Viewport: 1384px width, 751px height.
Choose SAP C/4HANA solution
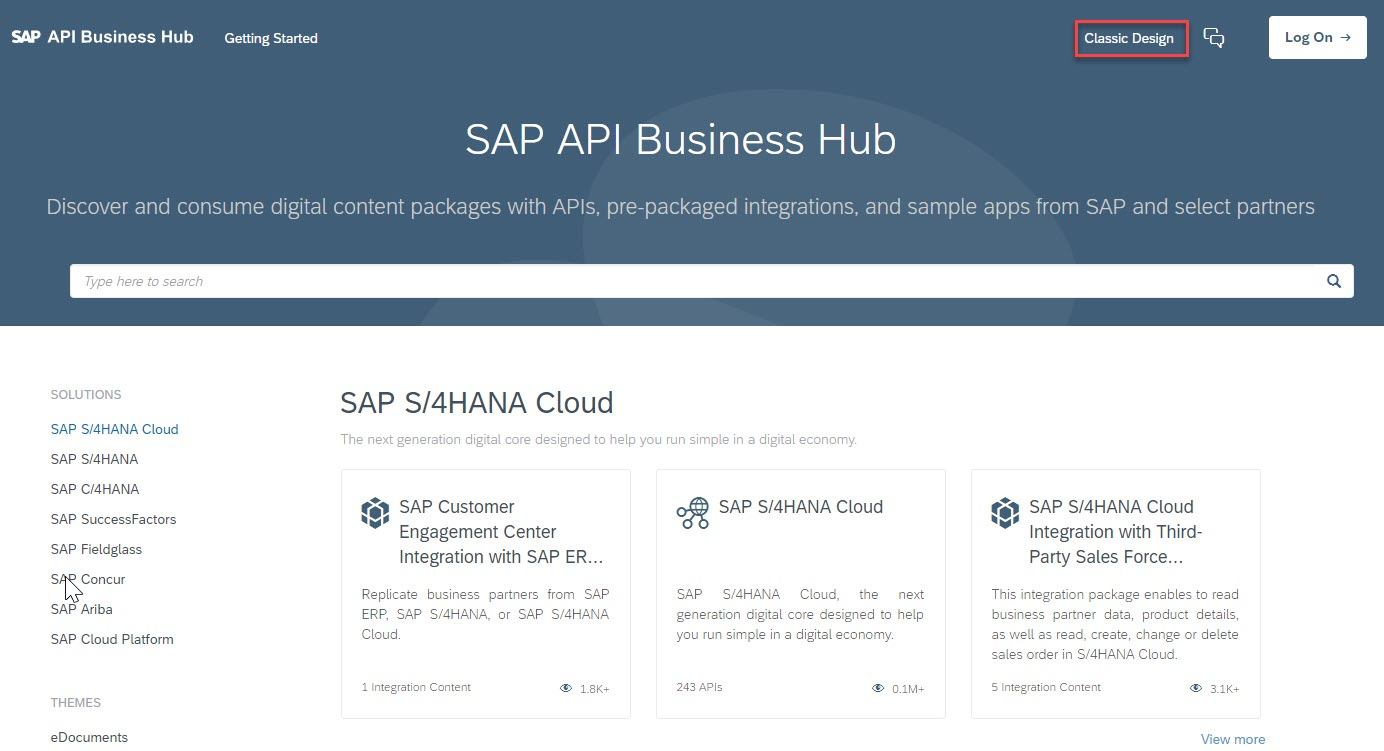[95, 489]
